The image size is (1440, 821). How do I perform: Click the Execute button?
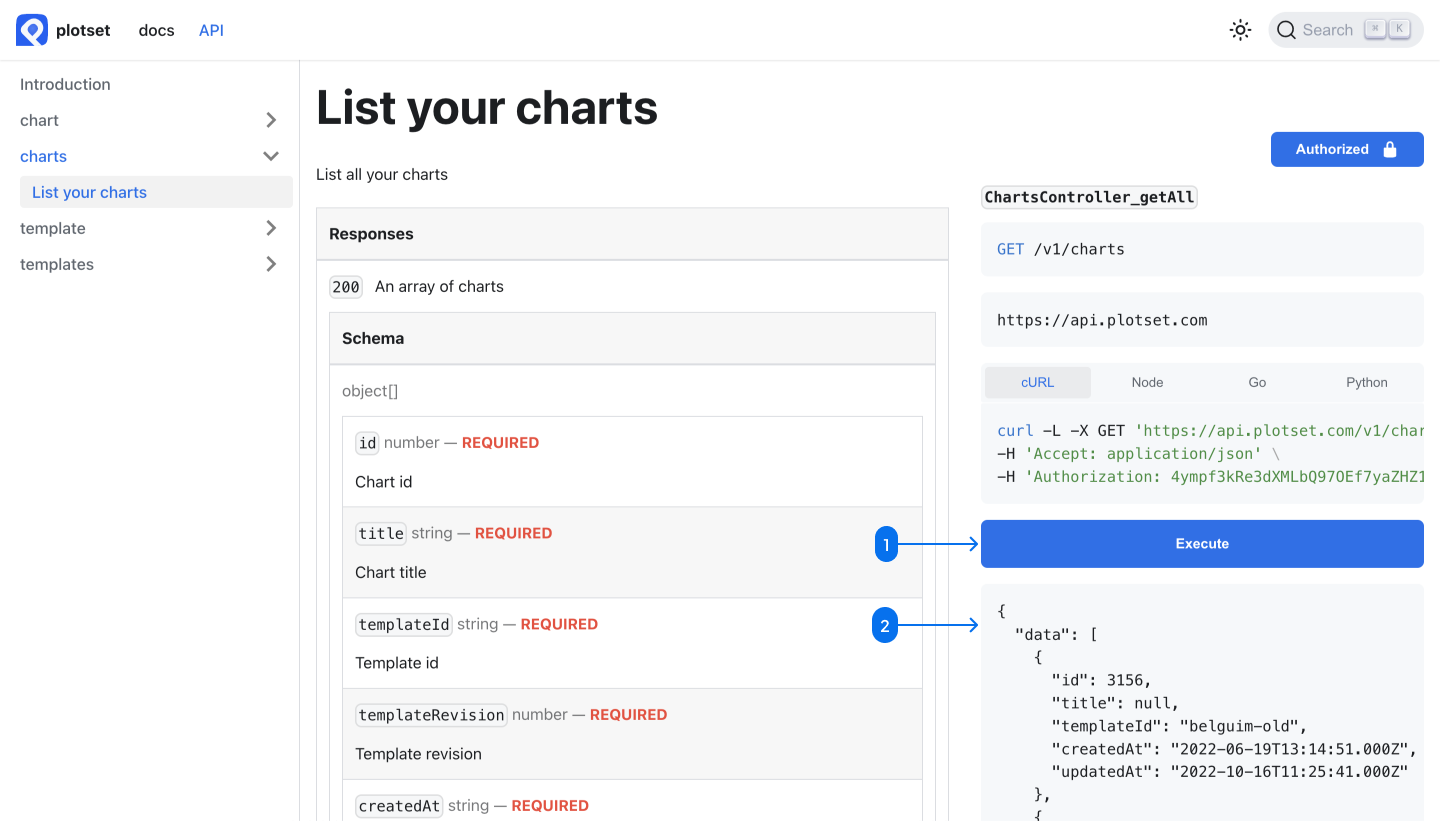point(1201,543)
